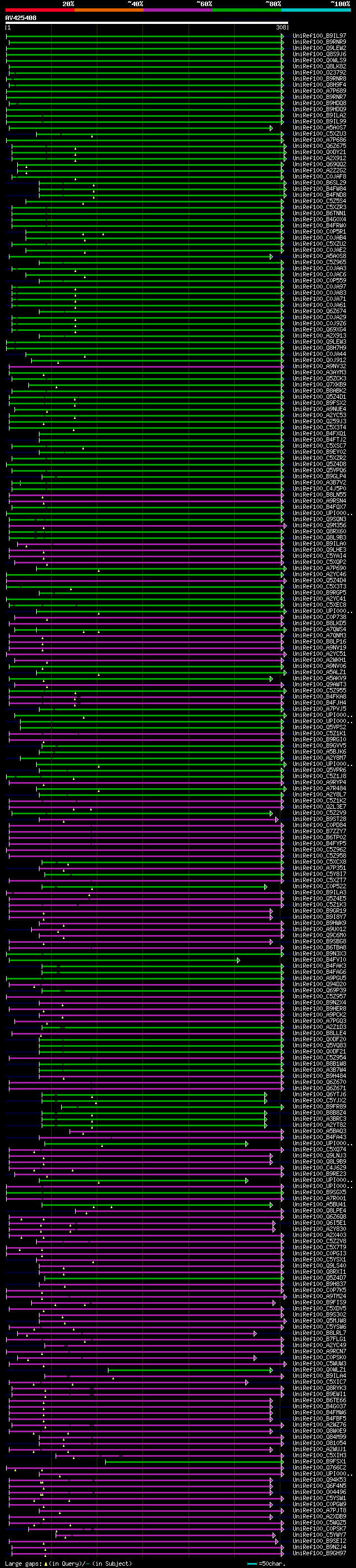This screenshot has height=1568, width=356.
Task: Select the UniRef100_A7P689 label
Action: [319, 91]
